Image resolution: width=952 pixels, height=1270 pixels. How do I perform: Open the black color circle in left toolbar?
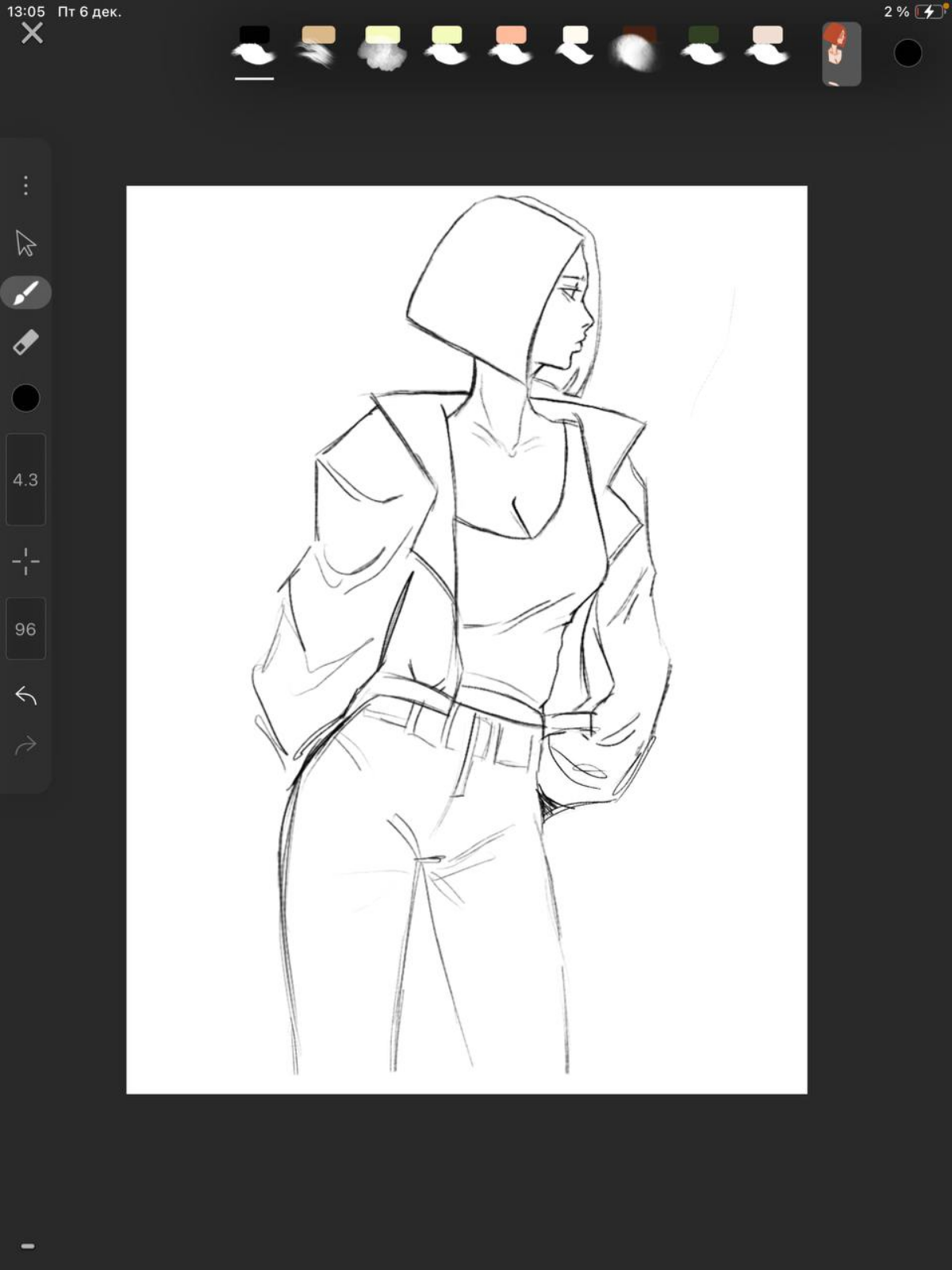[x=26, y=398]
